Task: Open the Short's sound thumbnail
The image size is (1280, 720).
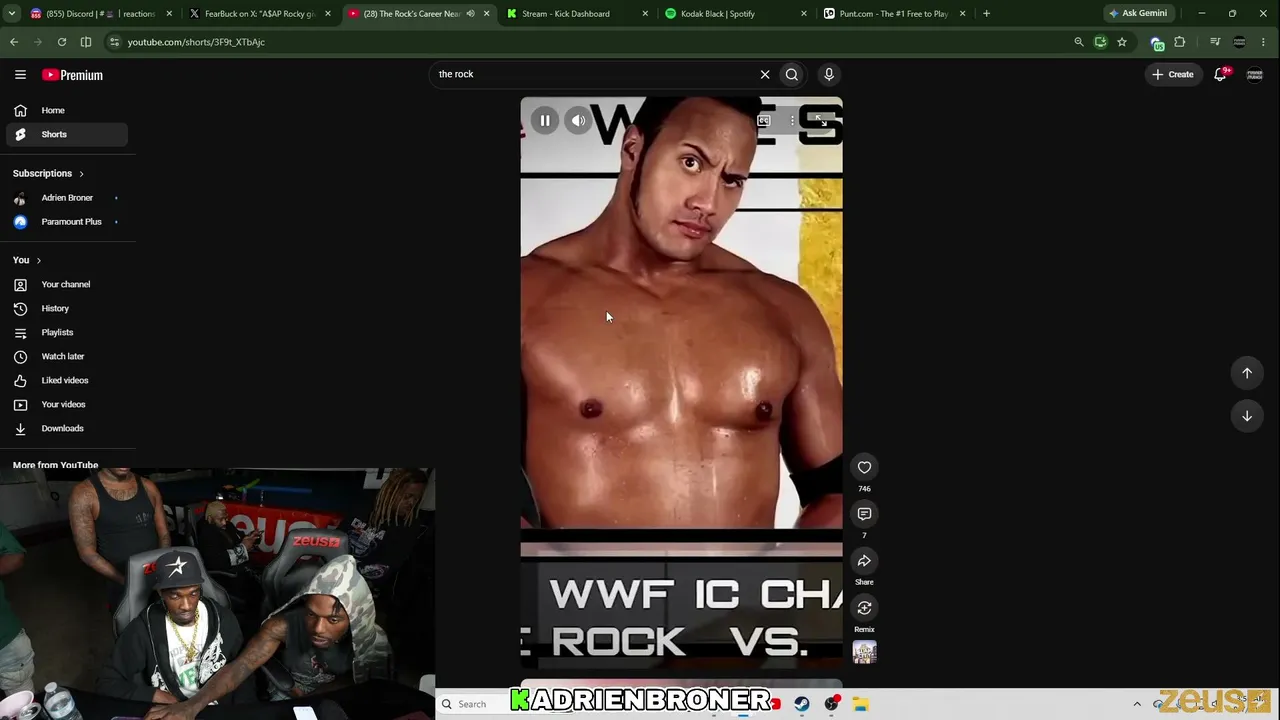Action: [864, 652]
